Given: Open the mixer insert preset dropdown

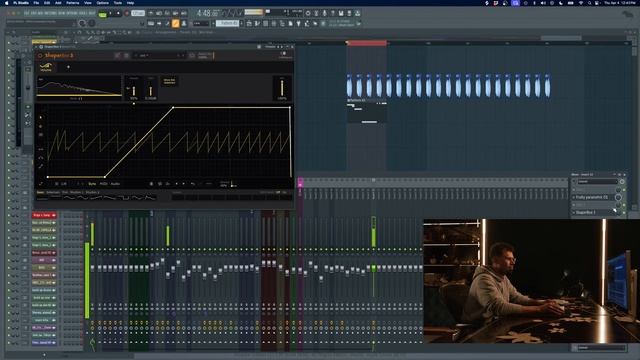Looking at the screenshot, I should [597, 182].
